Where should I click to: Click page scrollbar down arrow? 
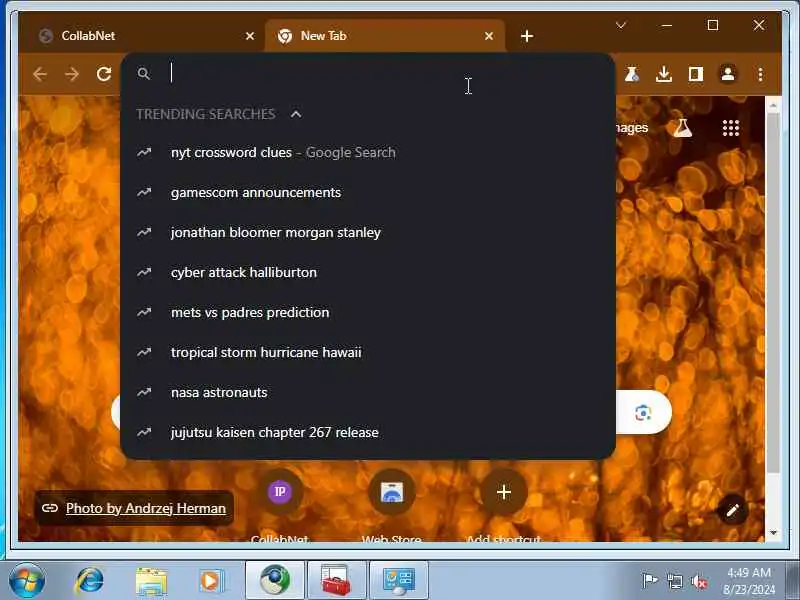click(x=773, y=533)
